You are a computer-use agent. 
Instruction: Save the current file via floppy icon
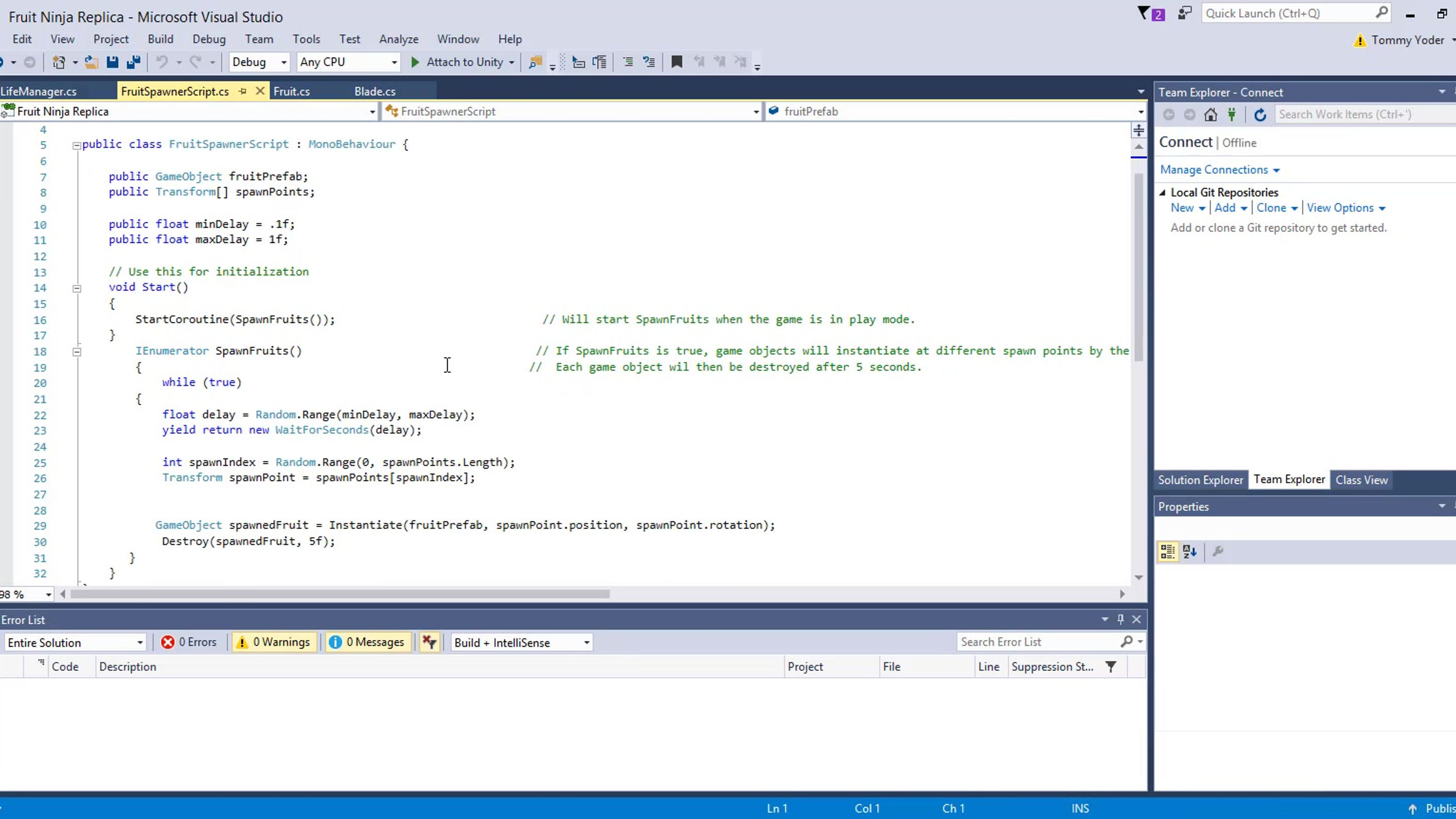tap(112, 62)
